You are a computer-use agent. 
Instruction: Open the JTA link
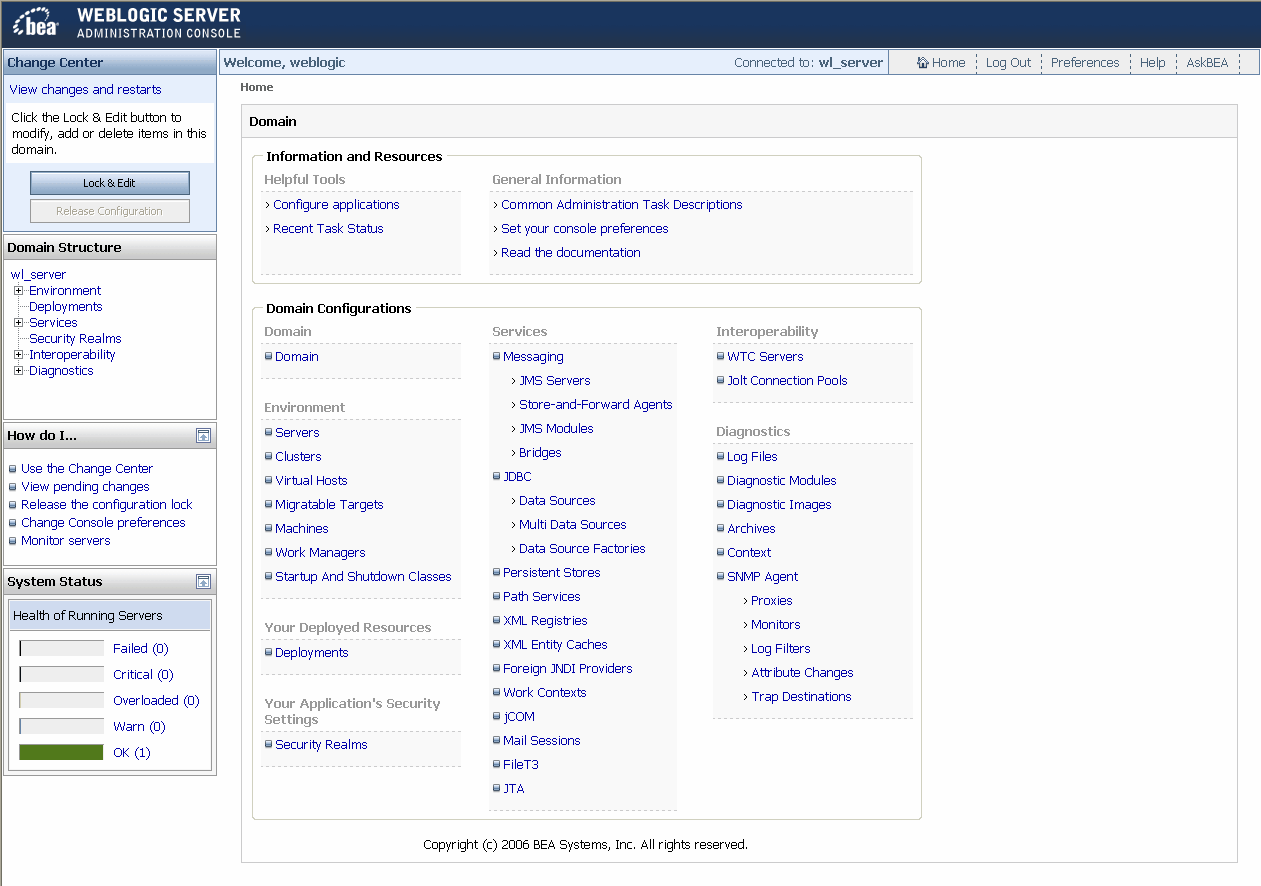[513, 789]
